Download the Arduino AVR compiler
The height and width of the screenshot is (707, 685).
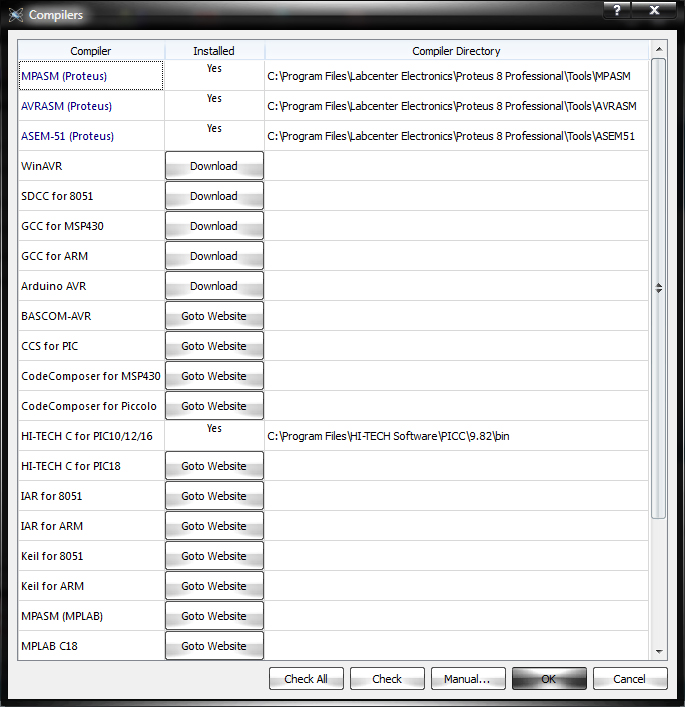[x=214, y=286]
